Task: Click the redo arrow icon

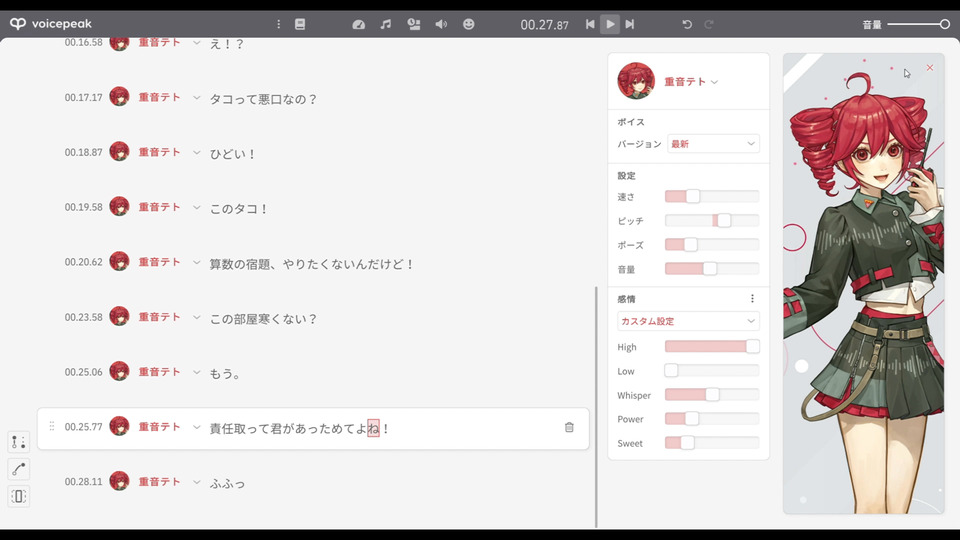Action: [x=709, y=24]
